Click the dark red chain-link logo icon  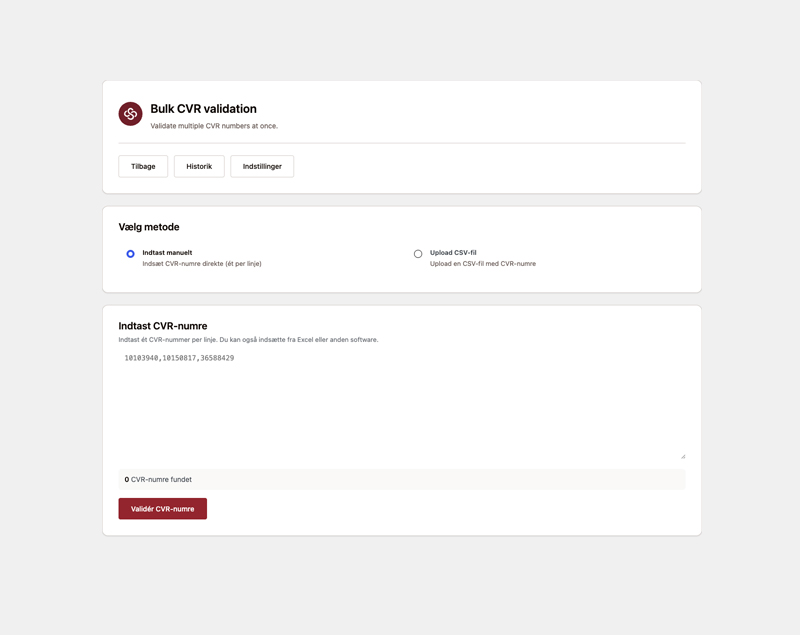pyautogui.click(x=130, y=113)
